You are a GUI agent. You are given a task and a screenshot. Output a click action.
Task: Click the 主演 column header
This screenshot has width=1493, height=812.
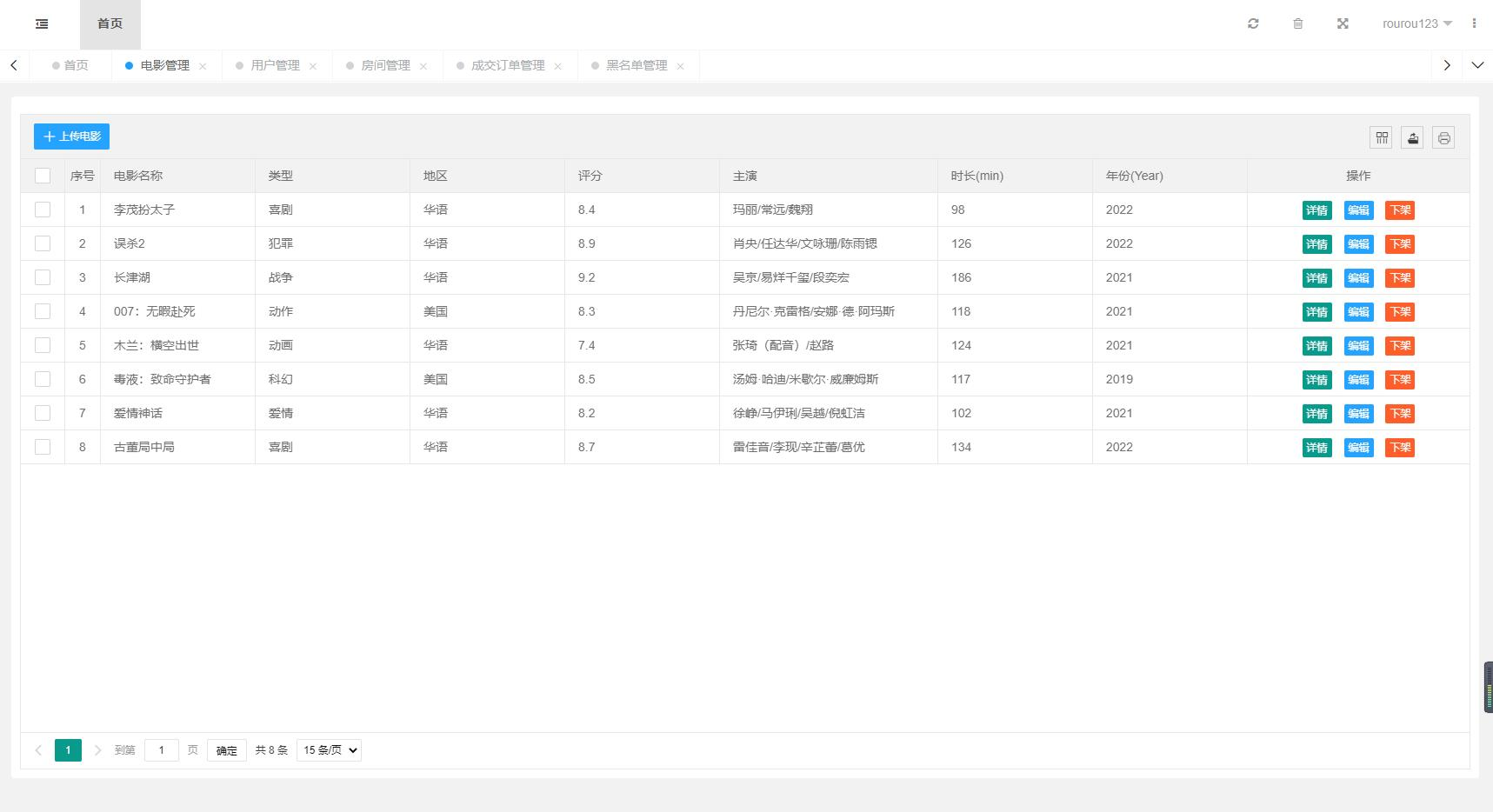click(828, 176)
